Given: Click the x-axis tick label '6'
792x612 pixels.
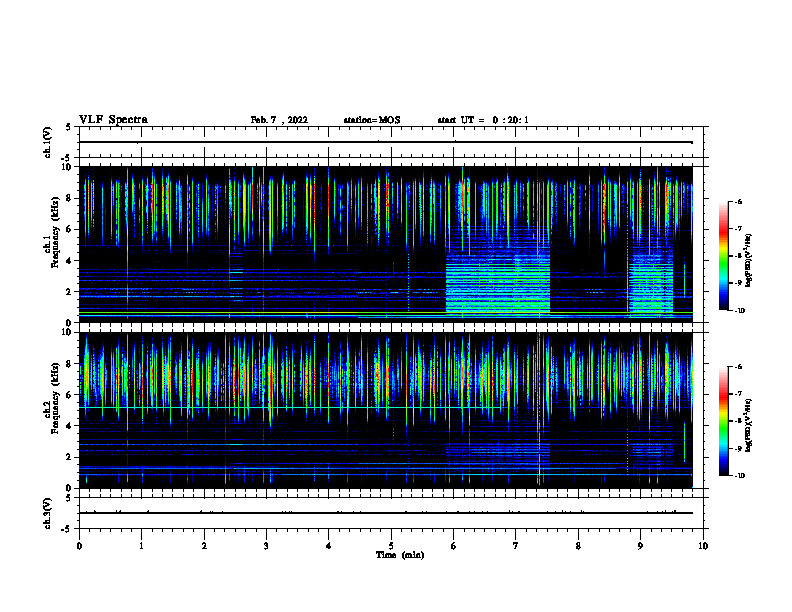Looking at the screenshot, I should (x=454, y=546).
